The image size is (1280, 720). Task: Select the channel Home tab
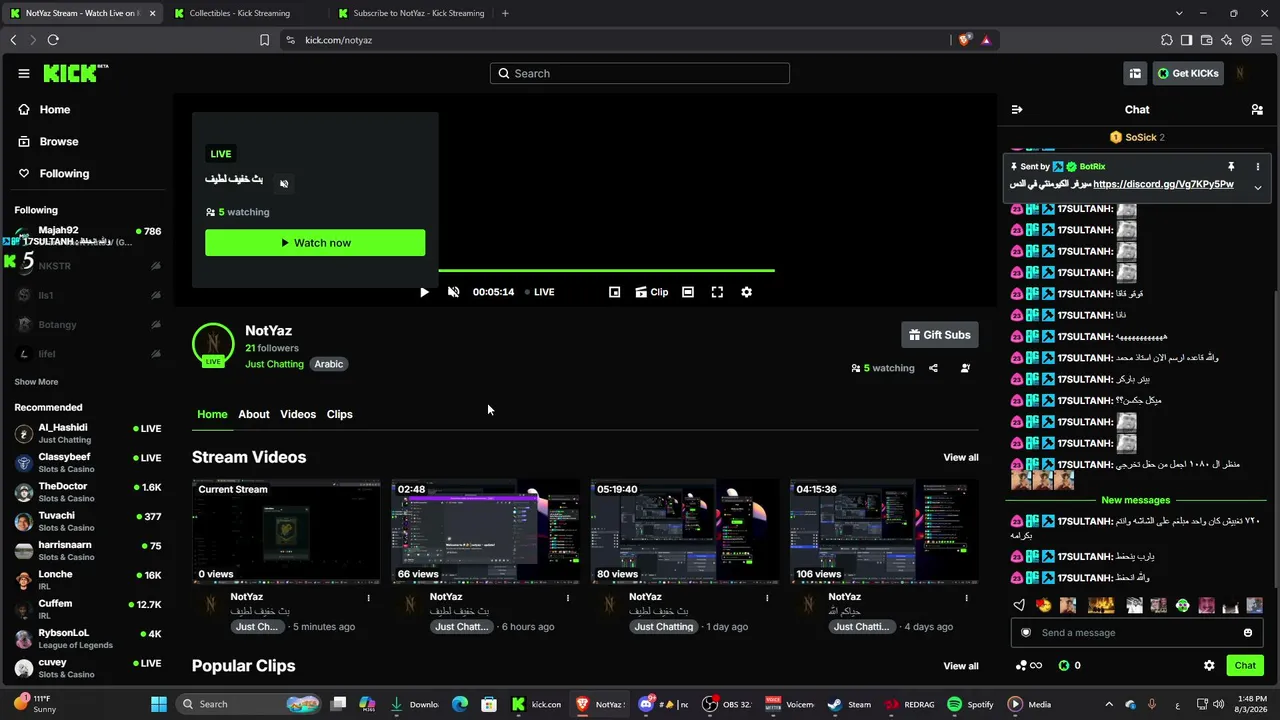(212, 414)
